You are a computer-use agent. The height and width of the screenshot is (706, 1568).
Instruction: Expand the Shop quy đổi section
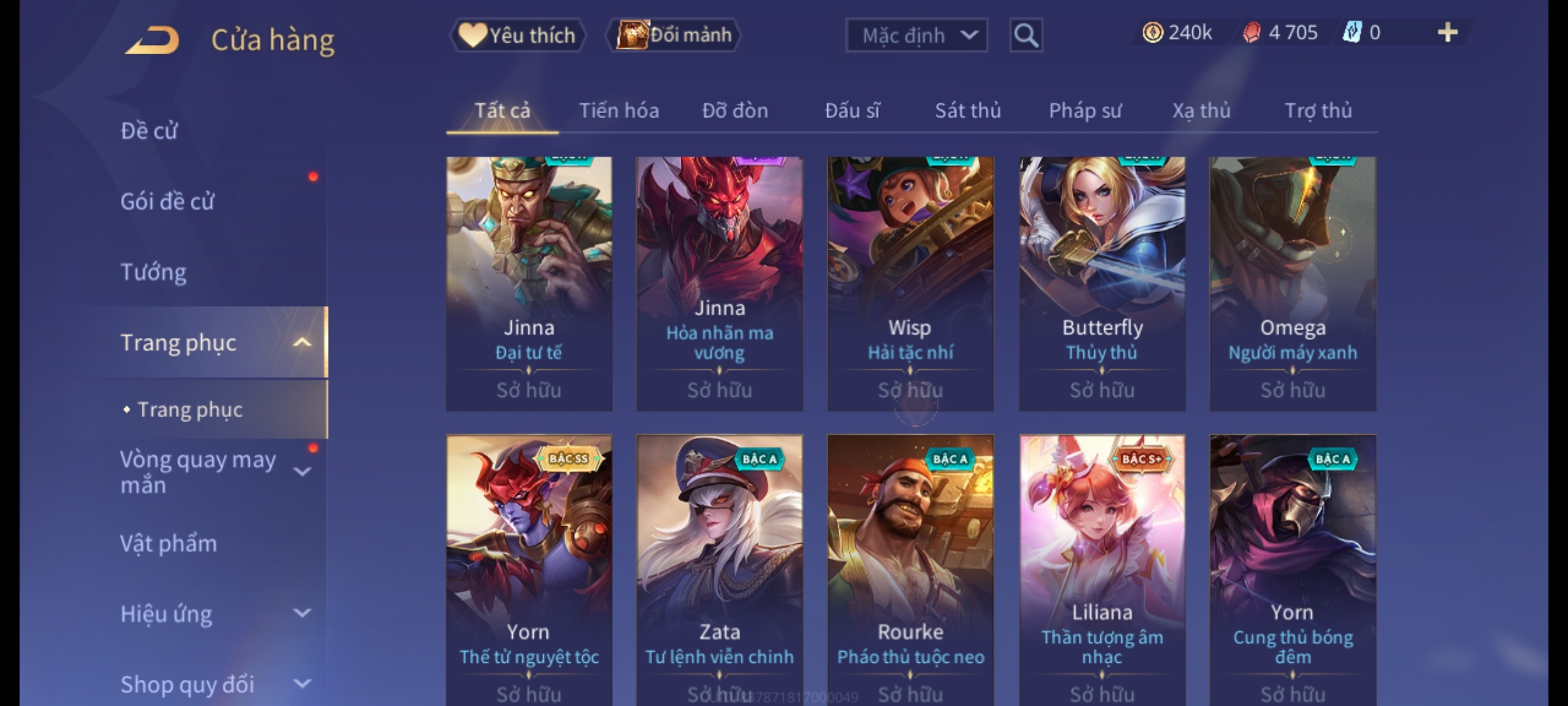click(302, 684)
